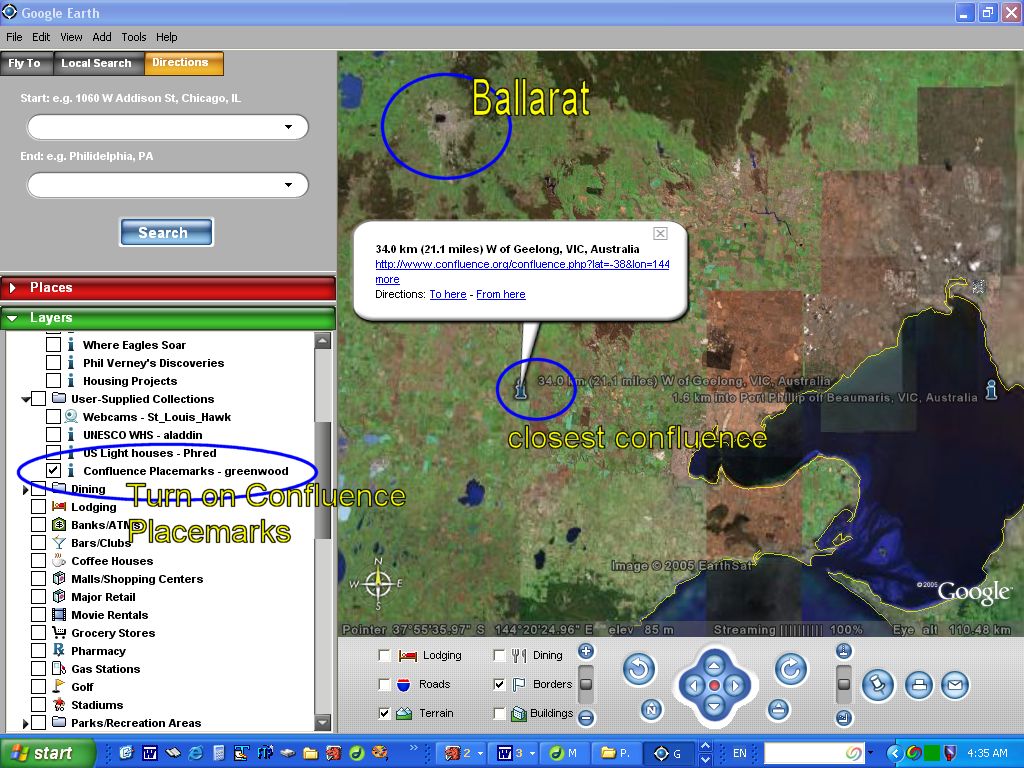Check Housing Projects layer
Screen dimensions: 1024x768
tap(54, 381)
